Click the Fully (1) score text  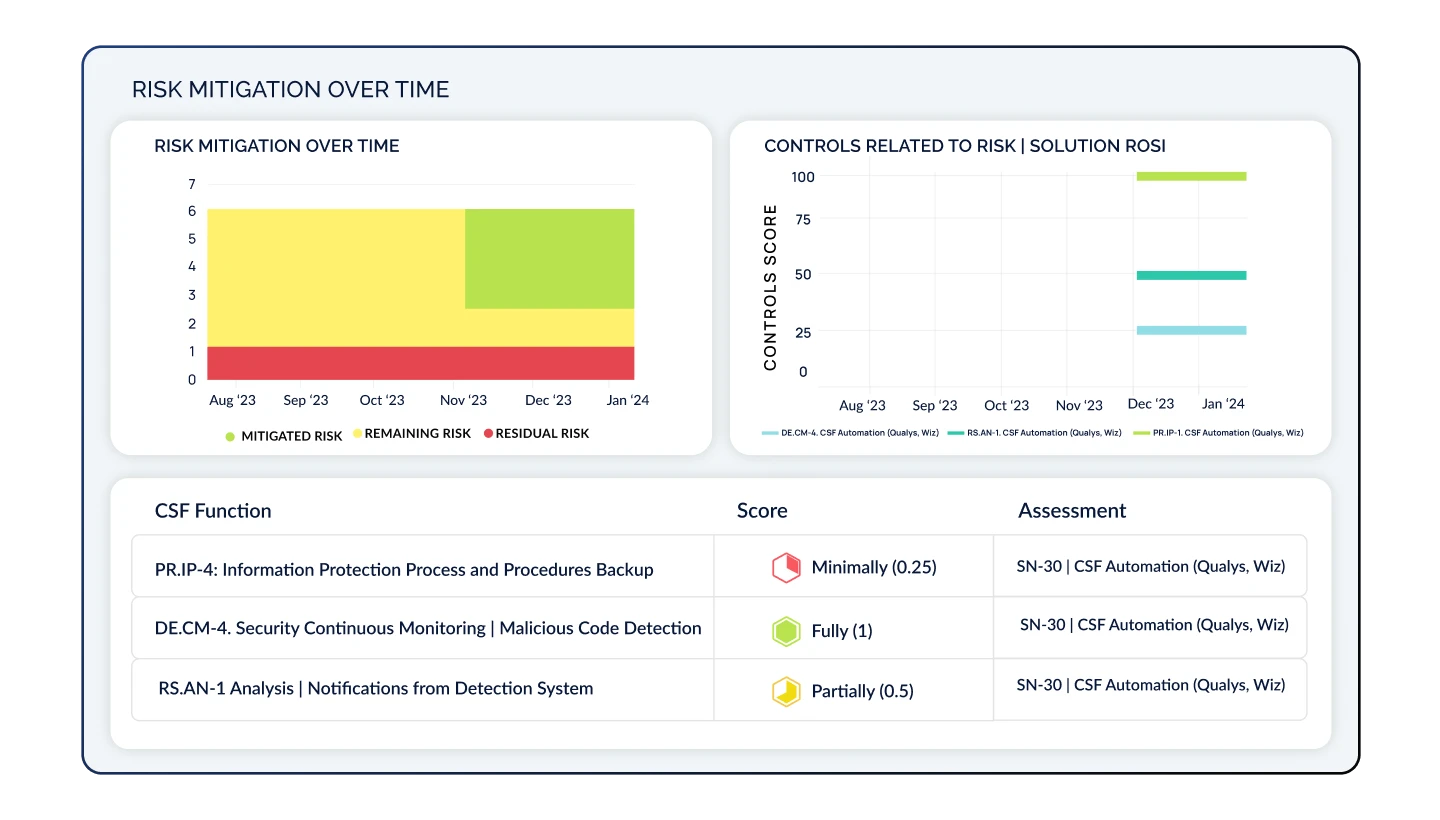(x=842, y=631)
